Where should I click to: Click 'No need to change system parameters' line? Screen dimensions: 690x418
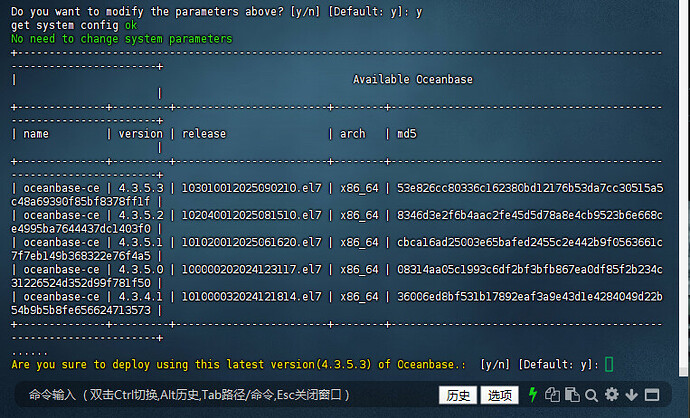[x=121, y=39]
